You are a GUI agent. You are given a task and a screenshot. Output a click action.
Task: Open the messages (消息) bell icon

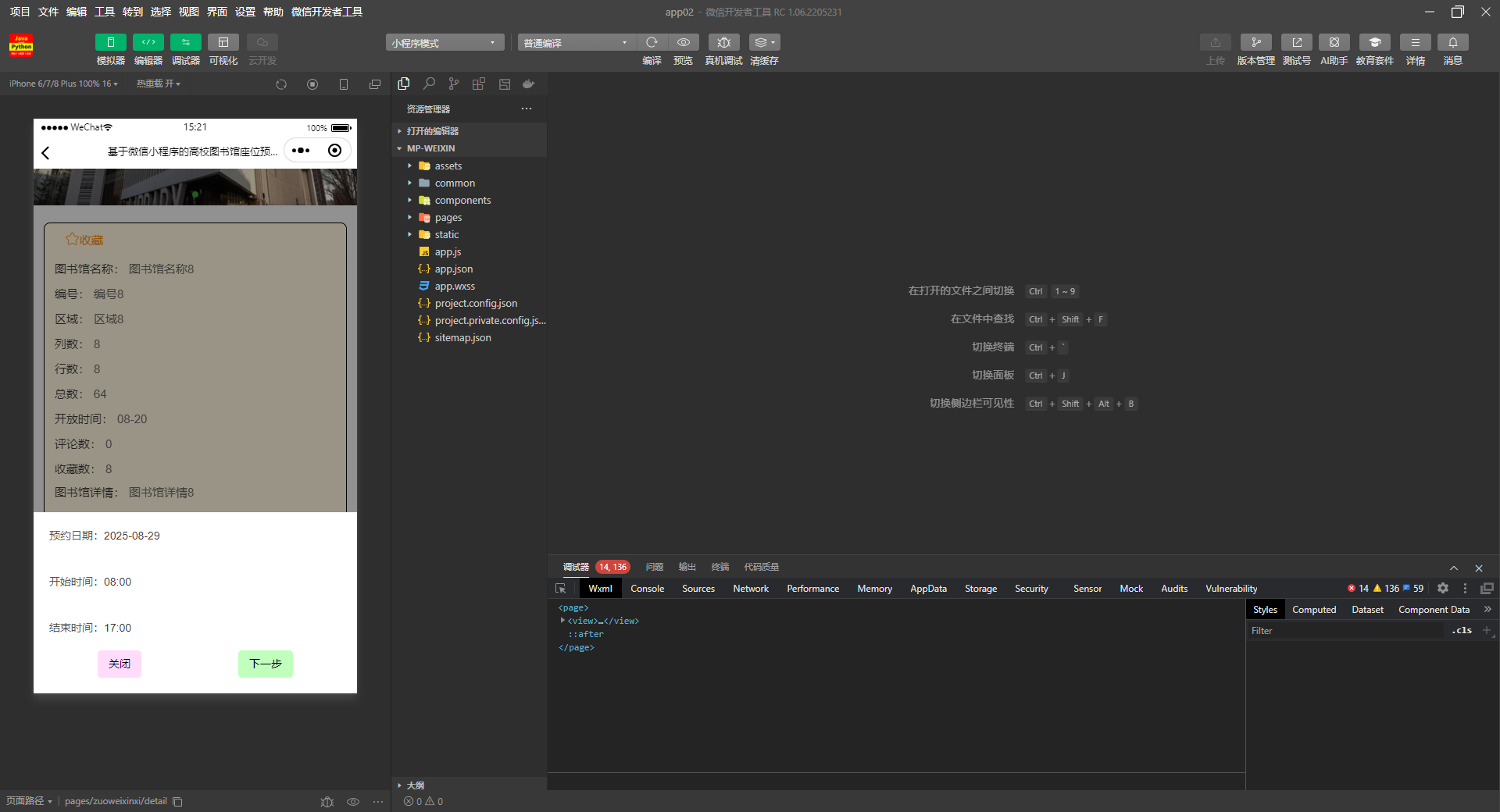click(1453, 42)
